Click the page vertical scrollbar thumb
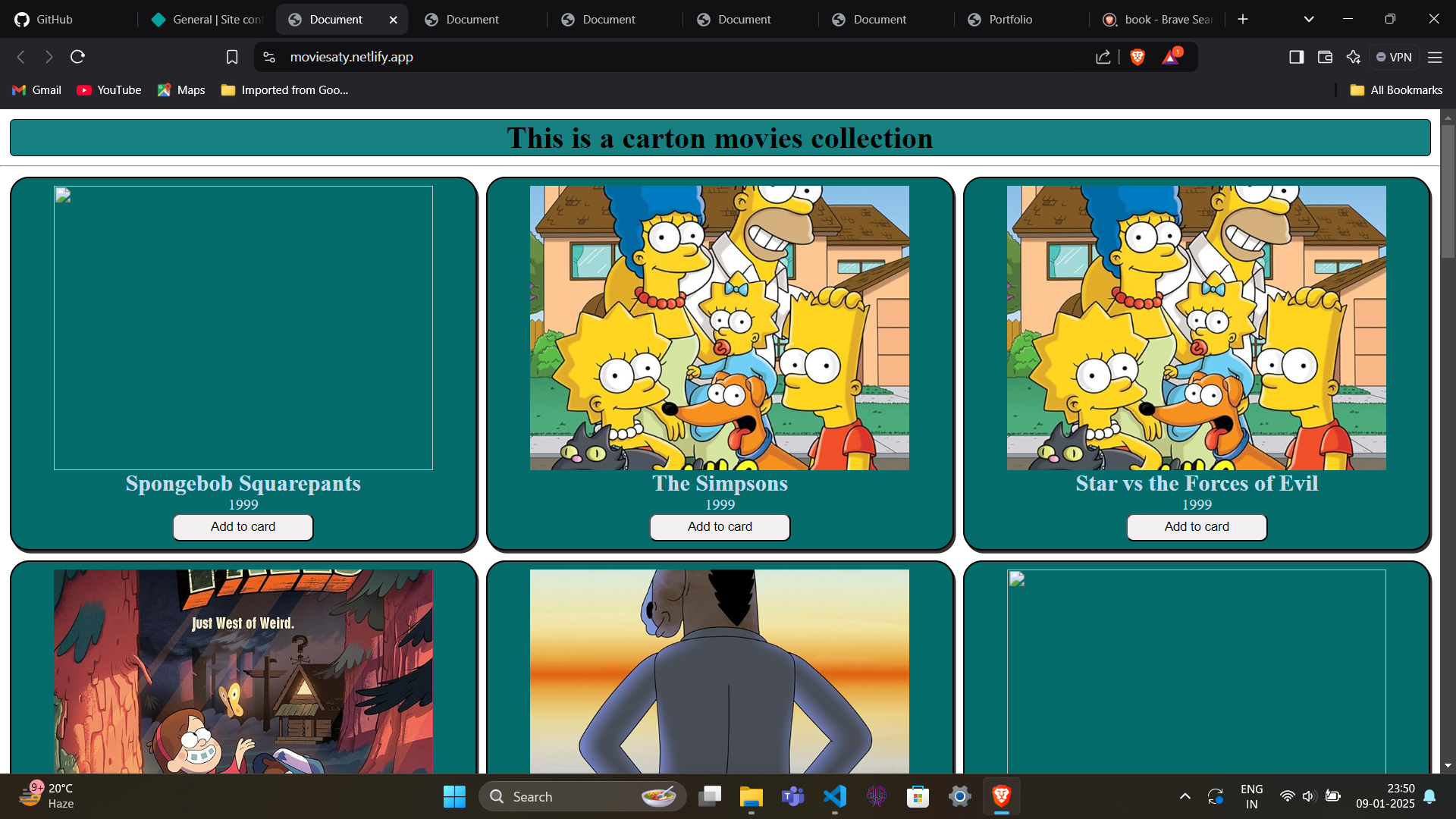1456x819 pixels. (1448, 191)
